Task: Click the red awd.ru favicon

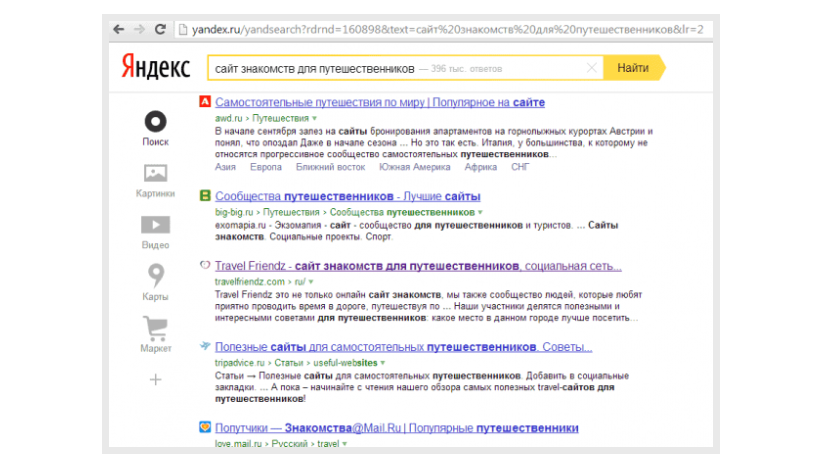Action: pyautogui.click(x=205, y=101)
